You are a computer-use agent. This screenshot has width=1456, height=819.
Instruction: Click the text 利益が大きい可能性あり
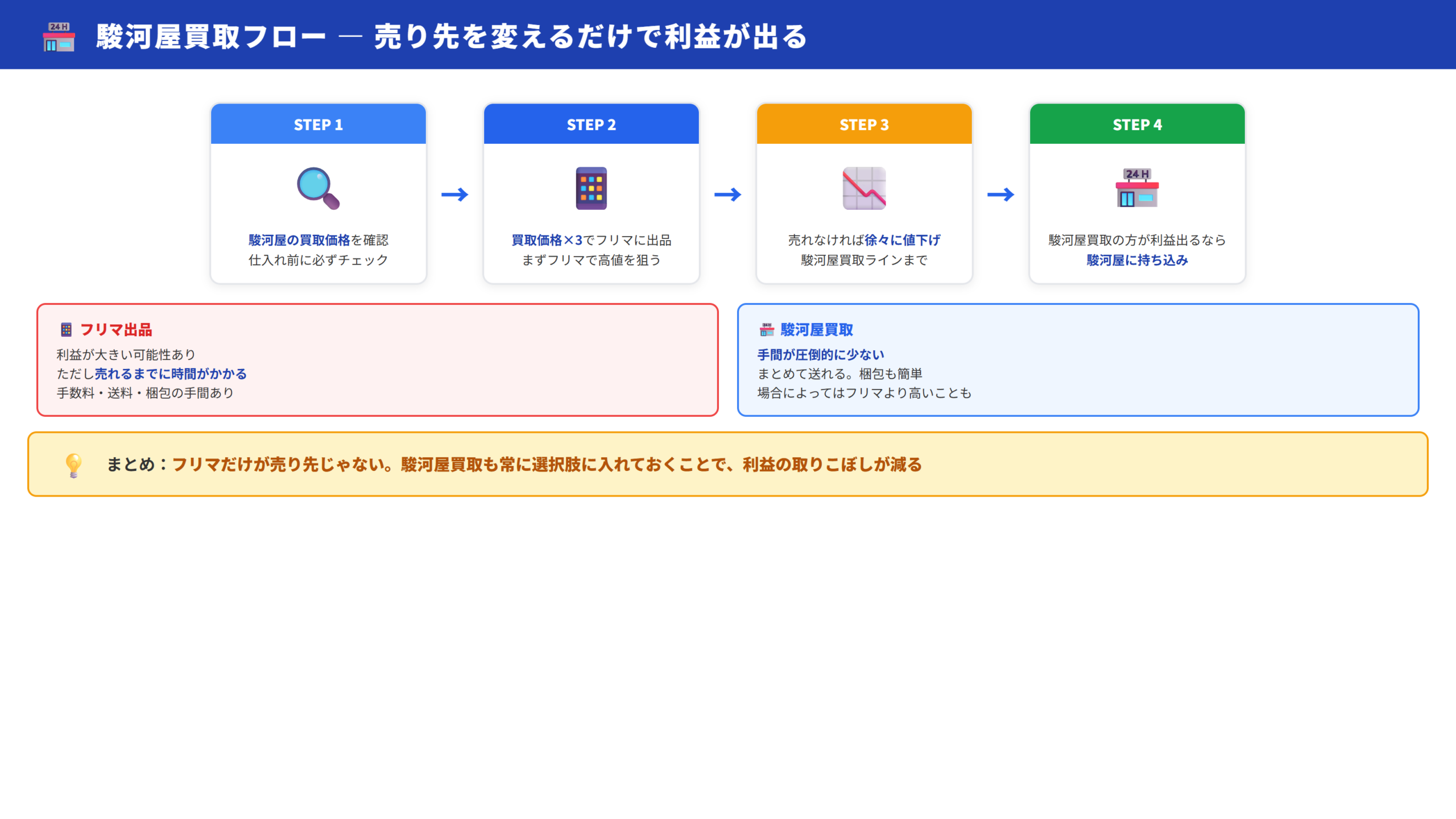coord(126,355)
